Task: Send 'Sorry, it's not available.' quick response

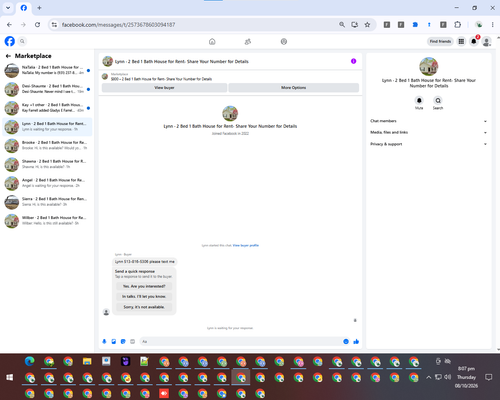Action: (144, 307)
